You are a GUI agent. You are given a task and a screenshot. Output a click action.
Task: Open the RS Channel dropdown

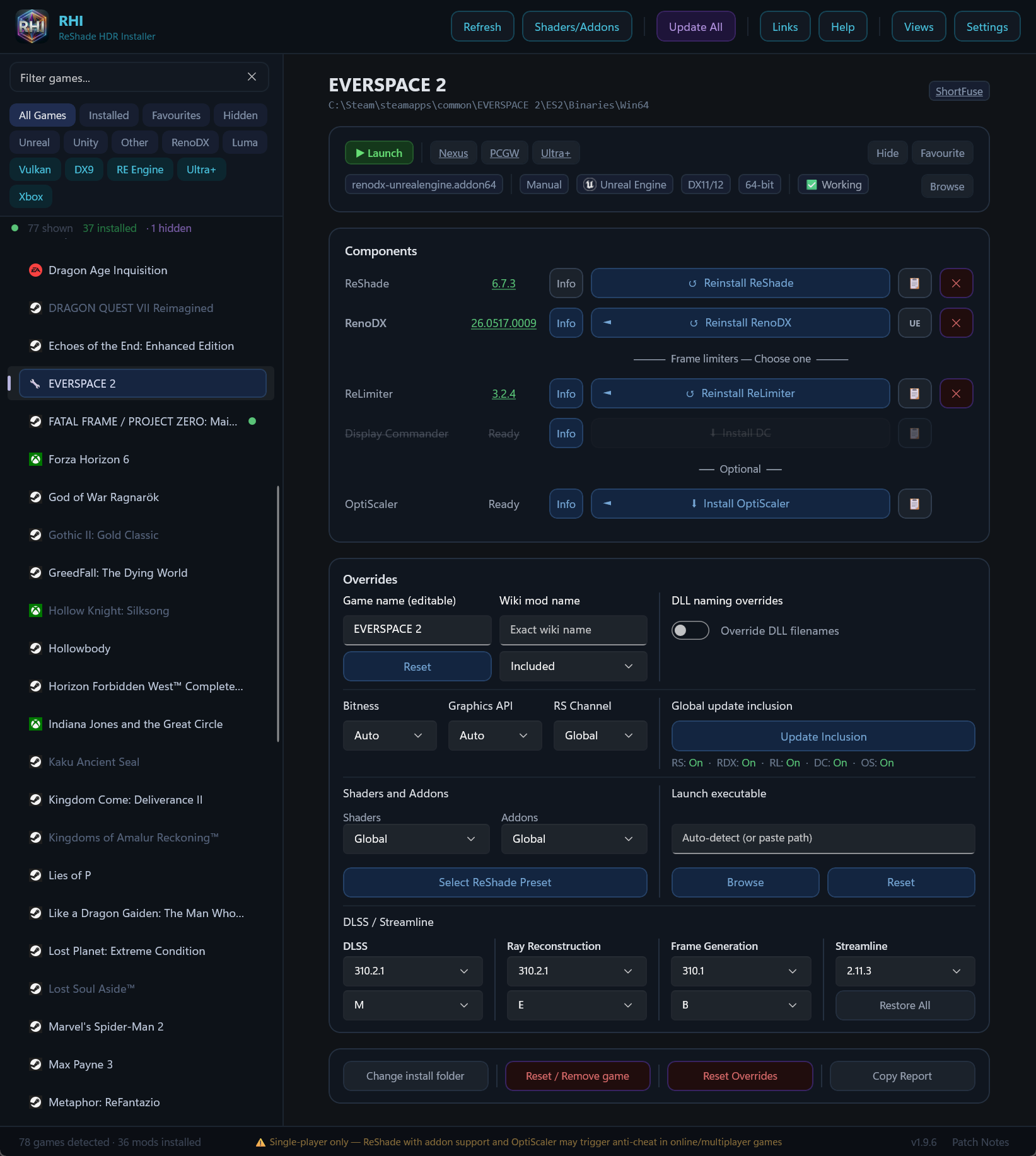600,736
